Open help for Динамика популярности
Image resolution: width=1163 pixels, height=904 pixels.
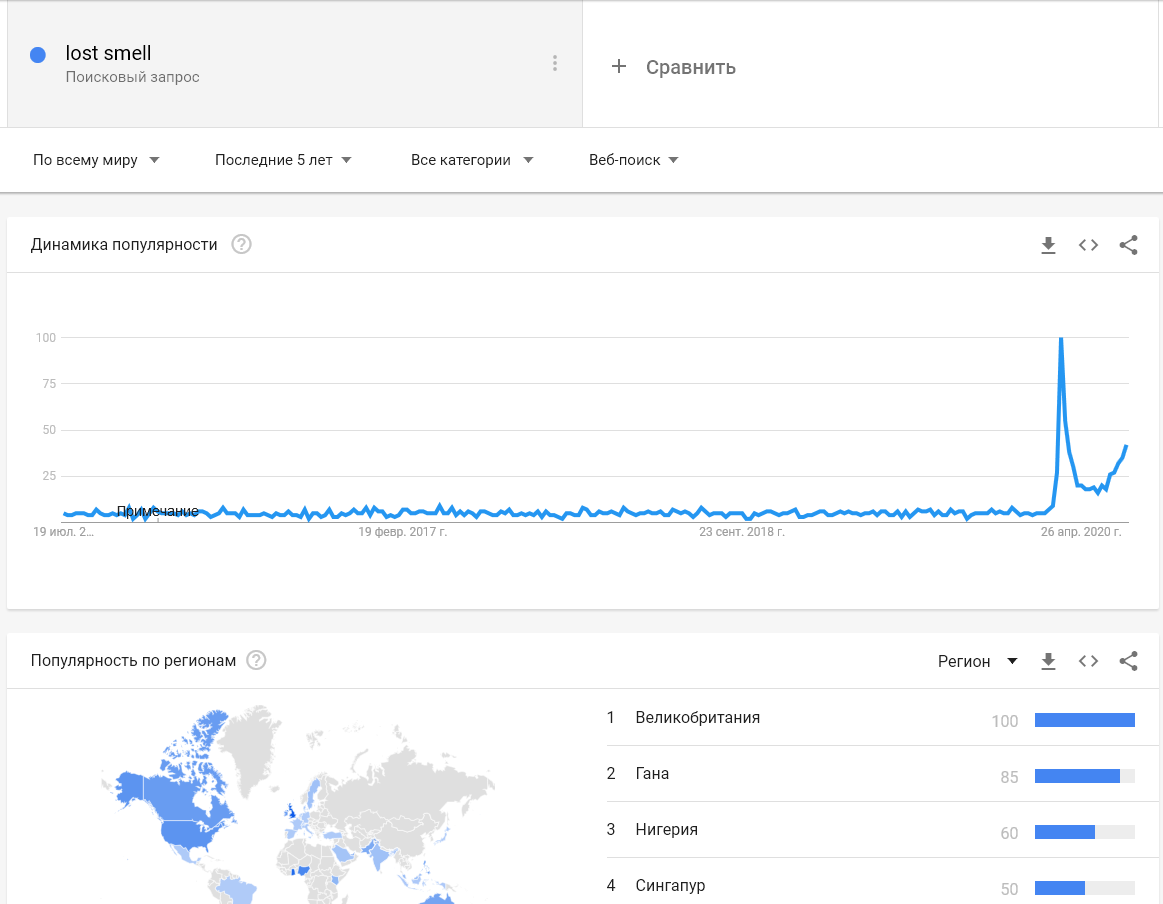(241, 245)
